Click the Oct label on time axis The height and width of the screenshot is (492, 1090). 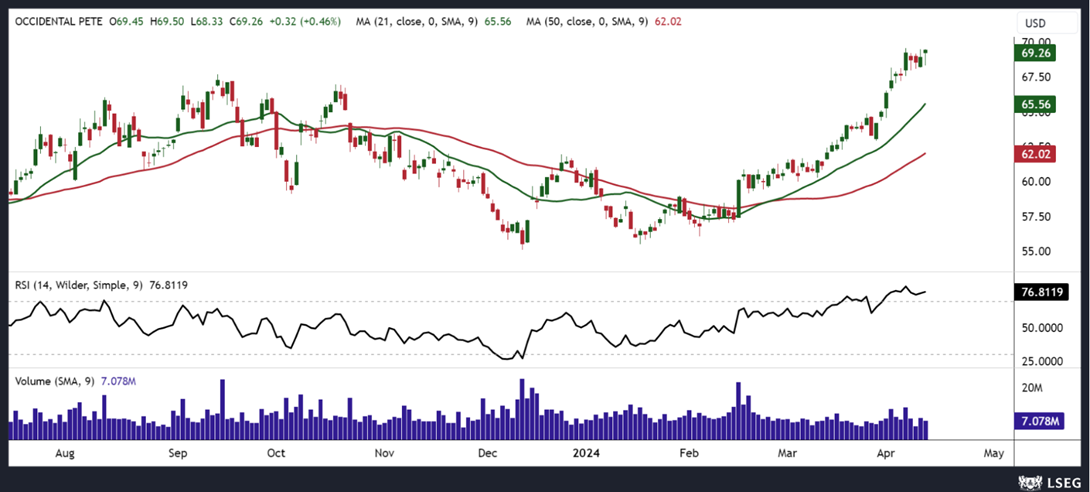[276, 453]
